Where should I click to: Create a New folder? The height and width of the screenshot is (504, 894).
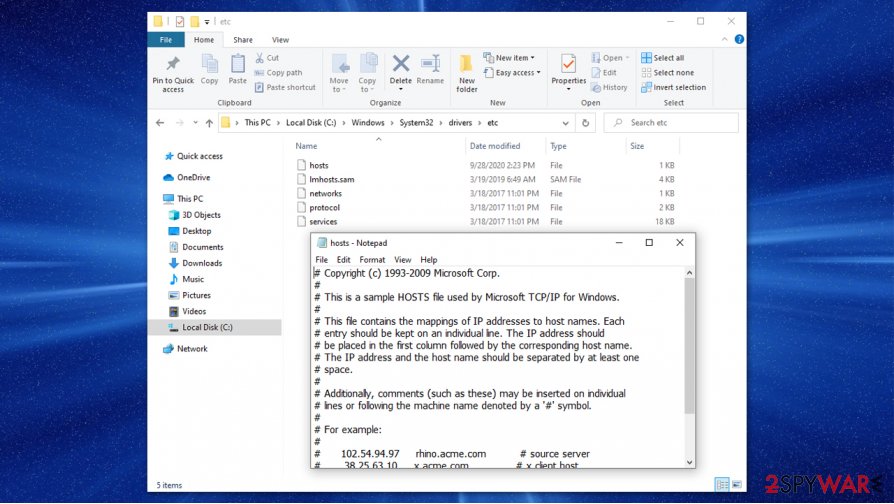[x=466, y=73]
